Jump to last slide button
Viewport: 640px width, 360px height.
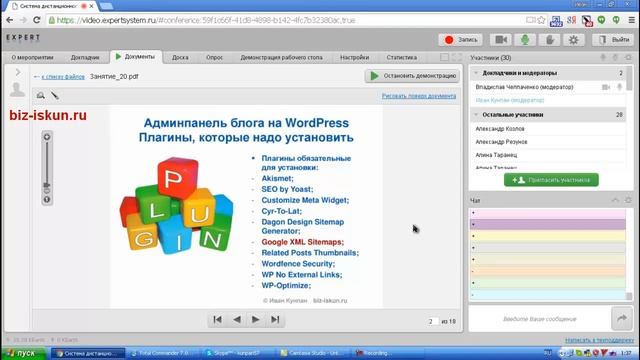tap(275, 320)
